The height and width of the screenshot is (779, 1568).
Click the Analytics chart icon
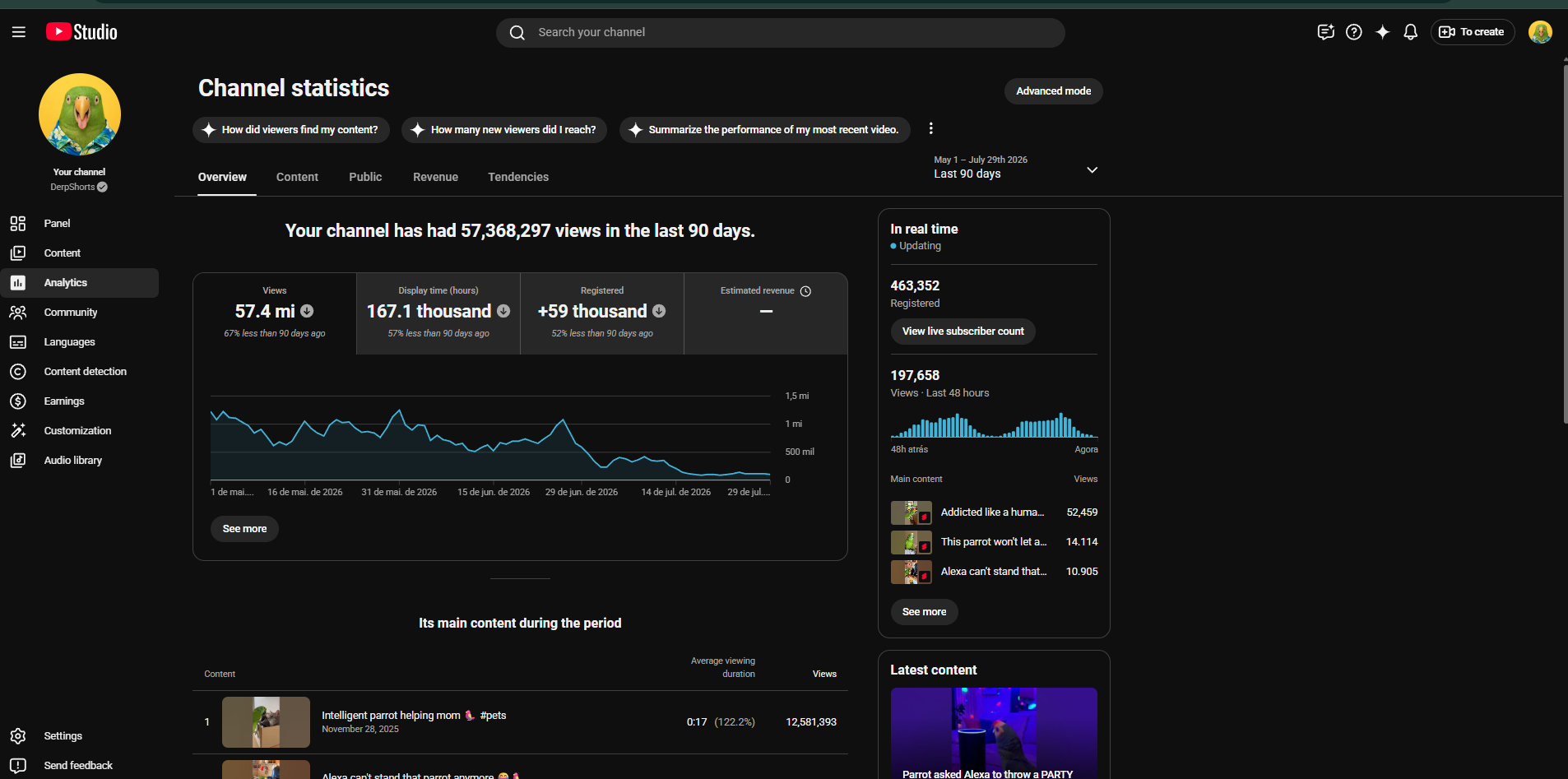(18, 283)
